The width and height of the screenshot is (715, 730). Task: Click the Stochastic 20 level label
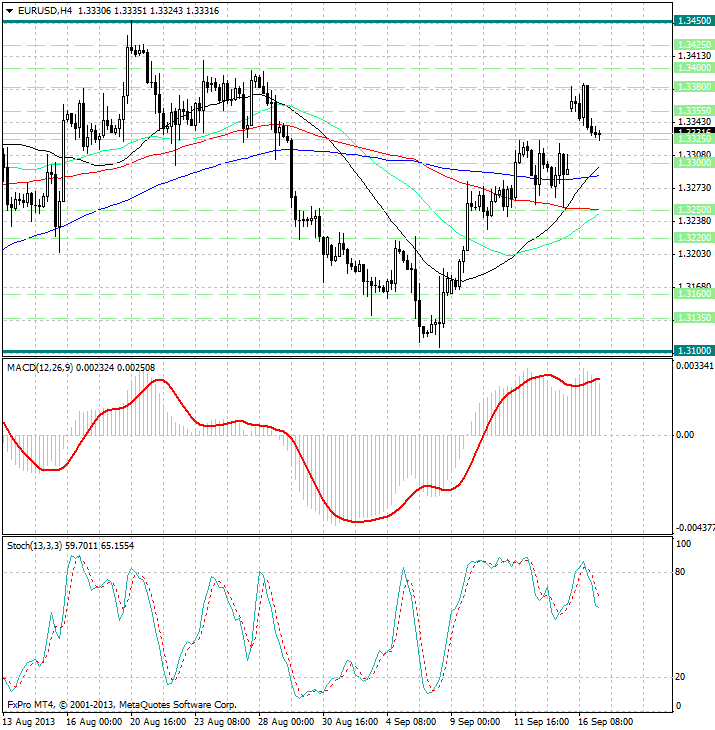click(680, 677)
